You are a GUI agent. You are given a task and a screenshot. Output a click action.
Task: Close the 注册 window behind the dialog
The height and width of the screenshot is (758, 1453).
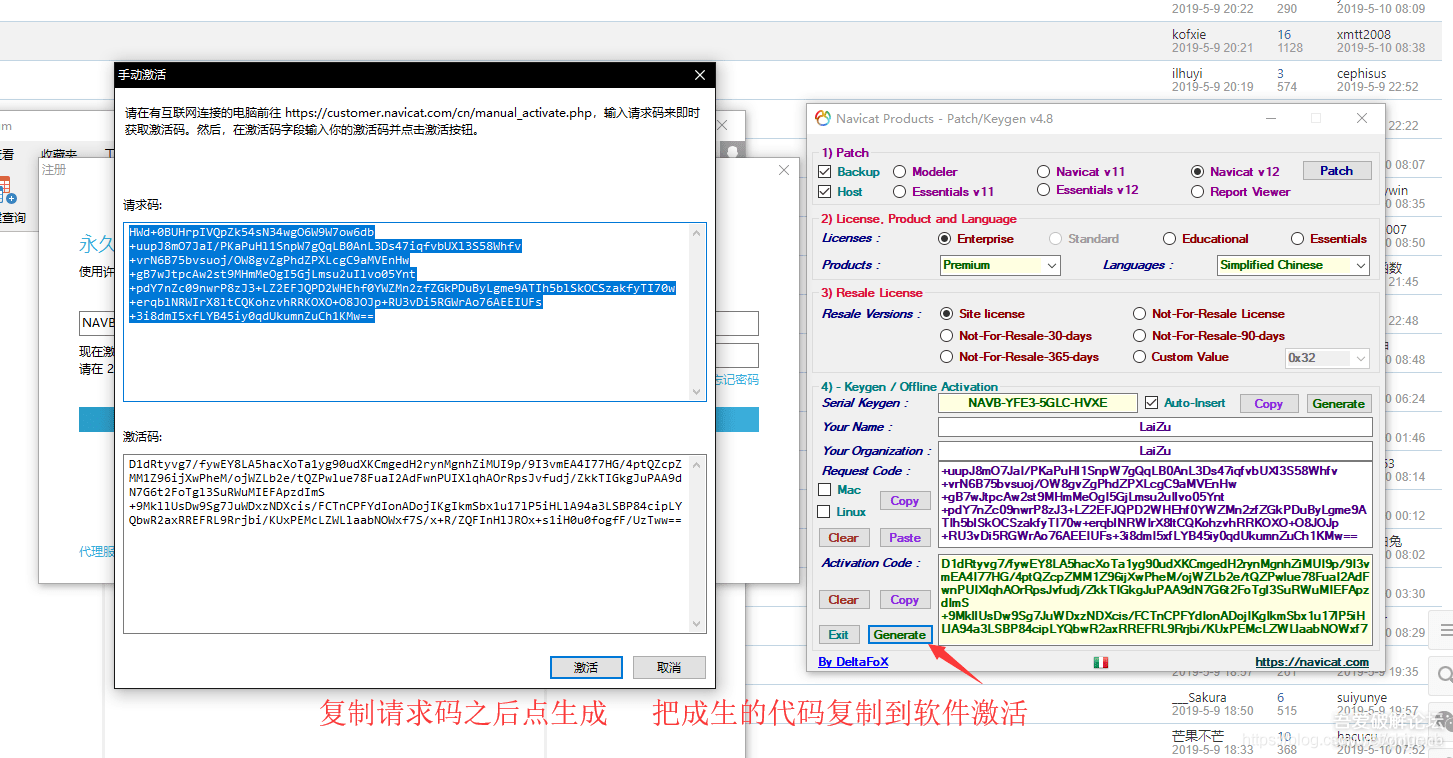pos(784,171)
